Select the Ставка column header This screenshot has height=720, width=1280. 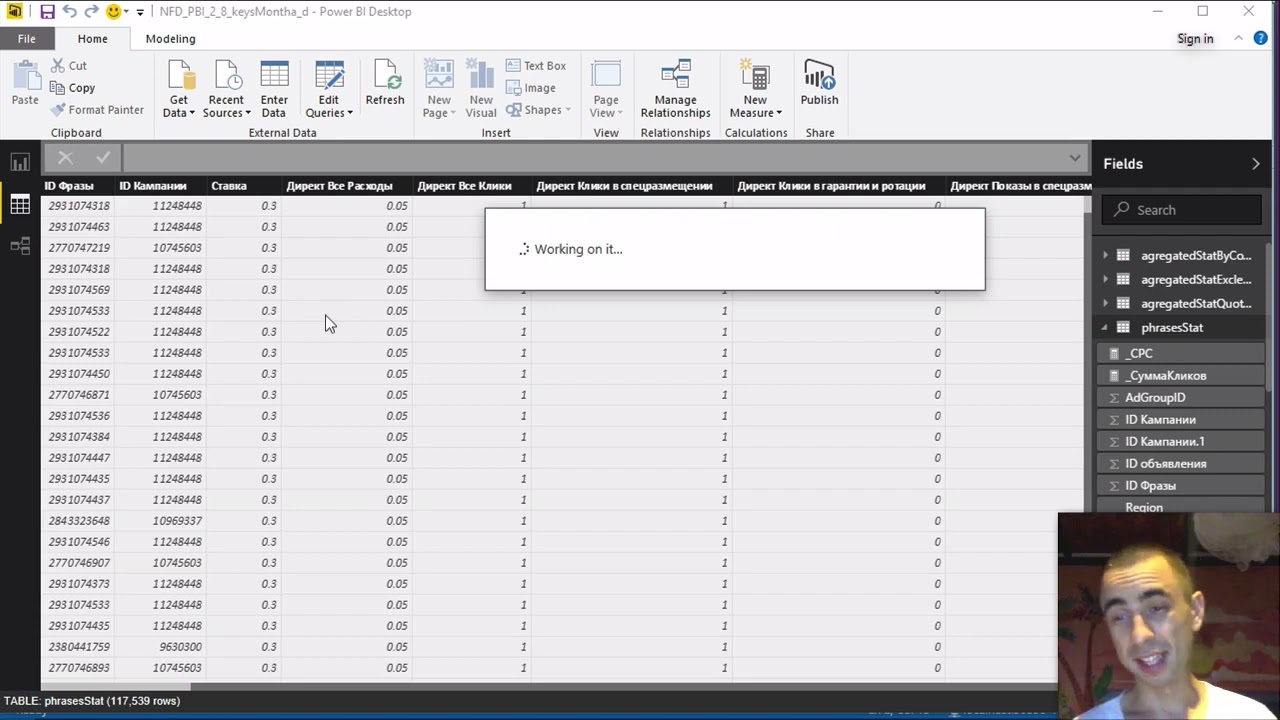(244, 186)
